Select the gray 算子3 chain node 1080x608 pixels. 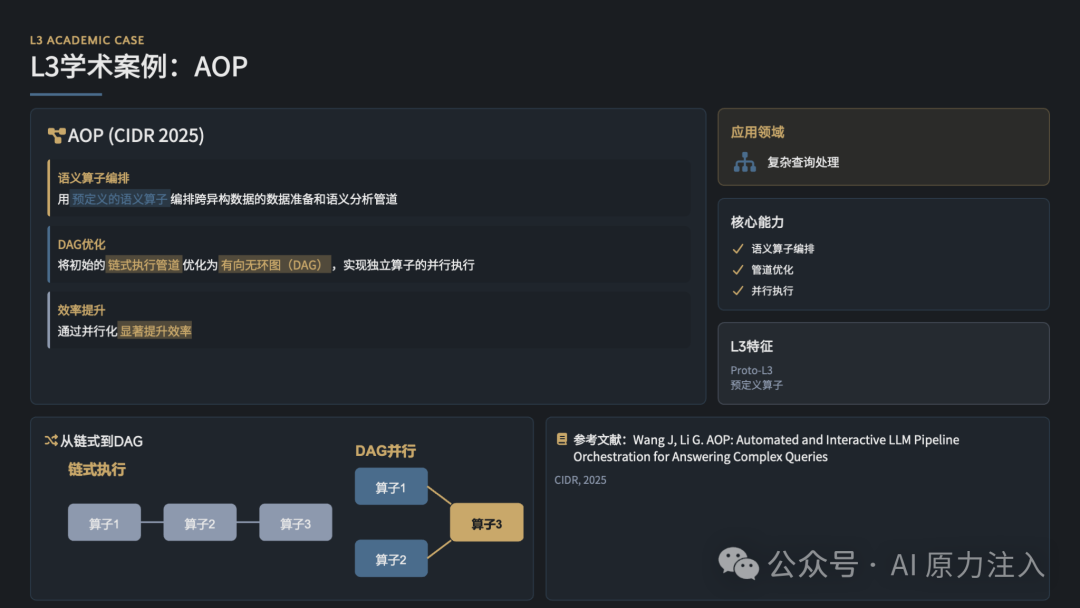tap(295, 523)
